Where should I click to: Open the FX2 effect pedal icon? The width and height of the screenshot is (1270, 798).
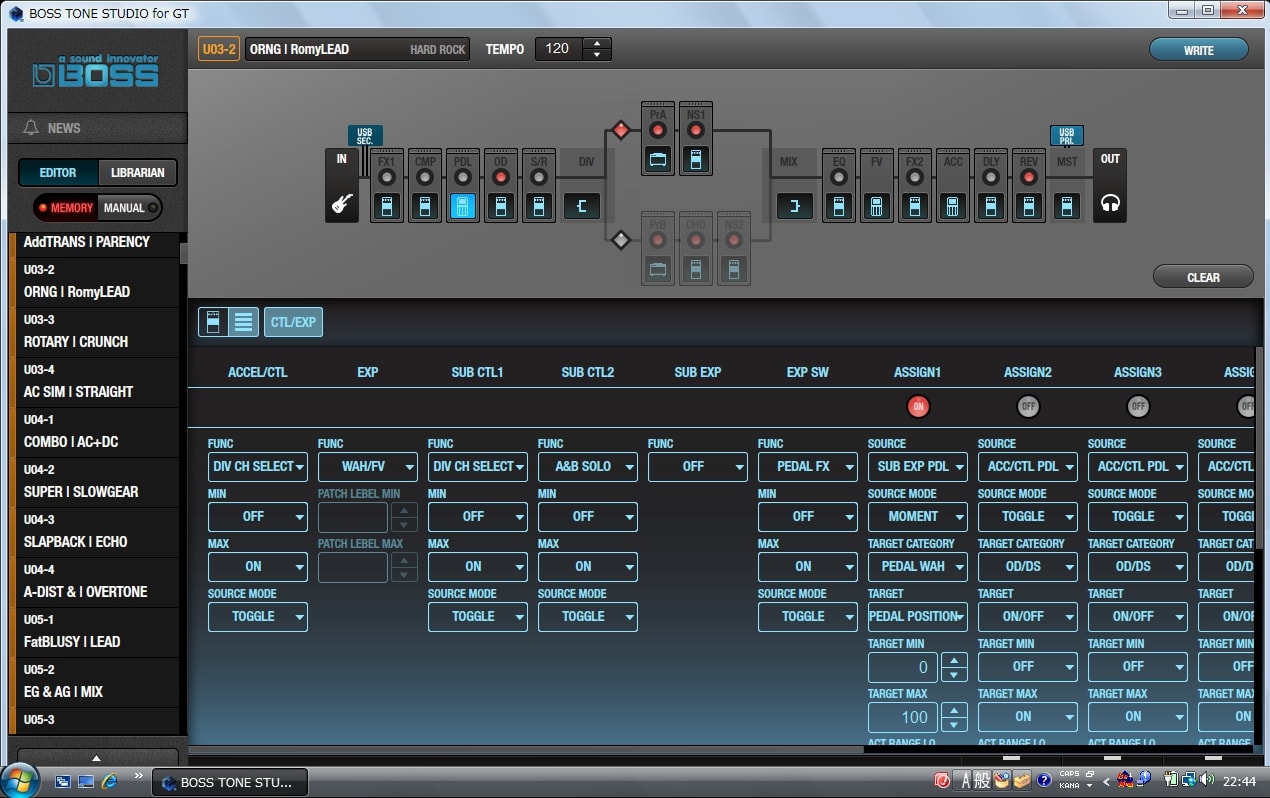(x=914, y=207)
